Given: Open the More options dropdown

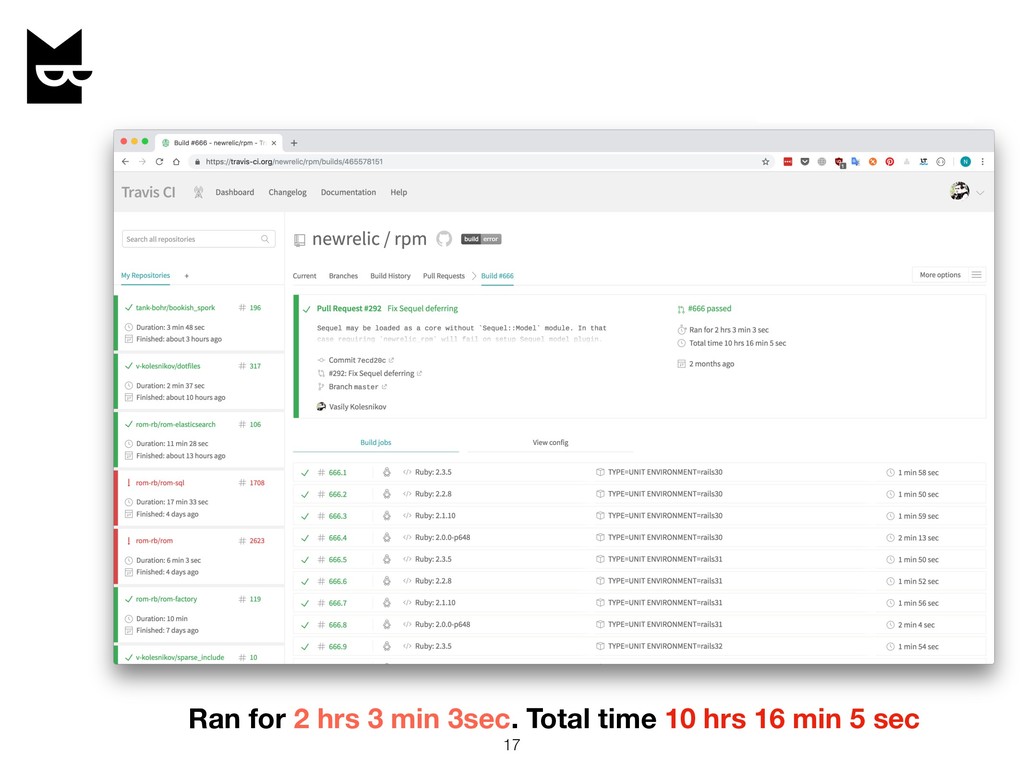Looking at the screenshot, I should tap(940, 275).
